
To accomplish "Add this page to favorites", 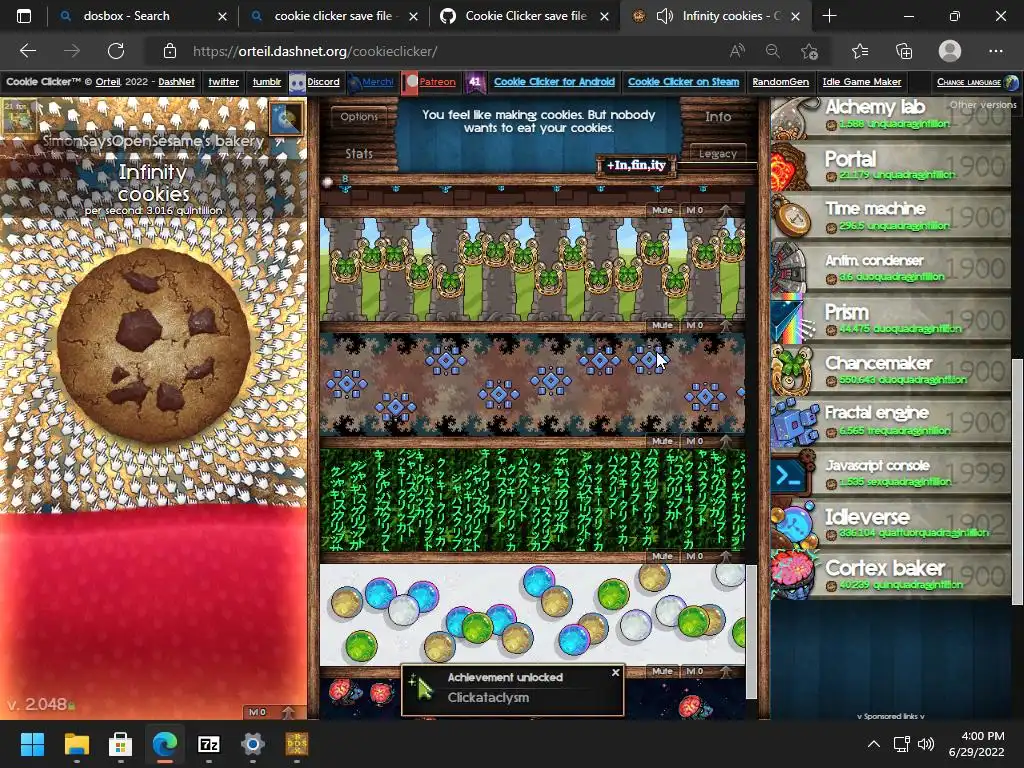I will [x=809, y=51].
